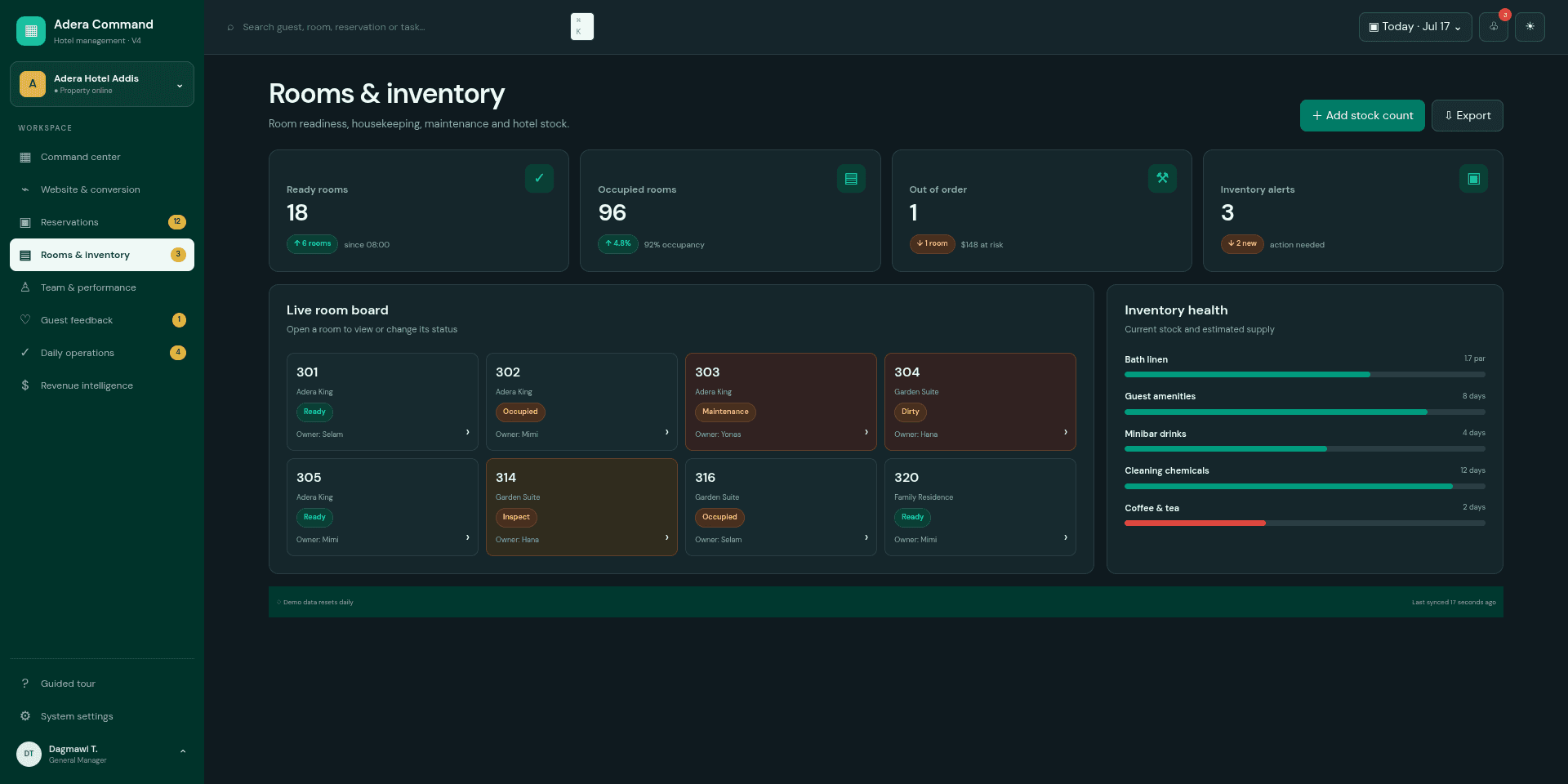Click the Export button

(x=1468, y=116)
